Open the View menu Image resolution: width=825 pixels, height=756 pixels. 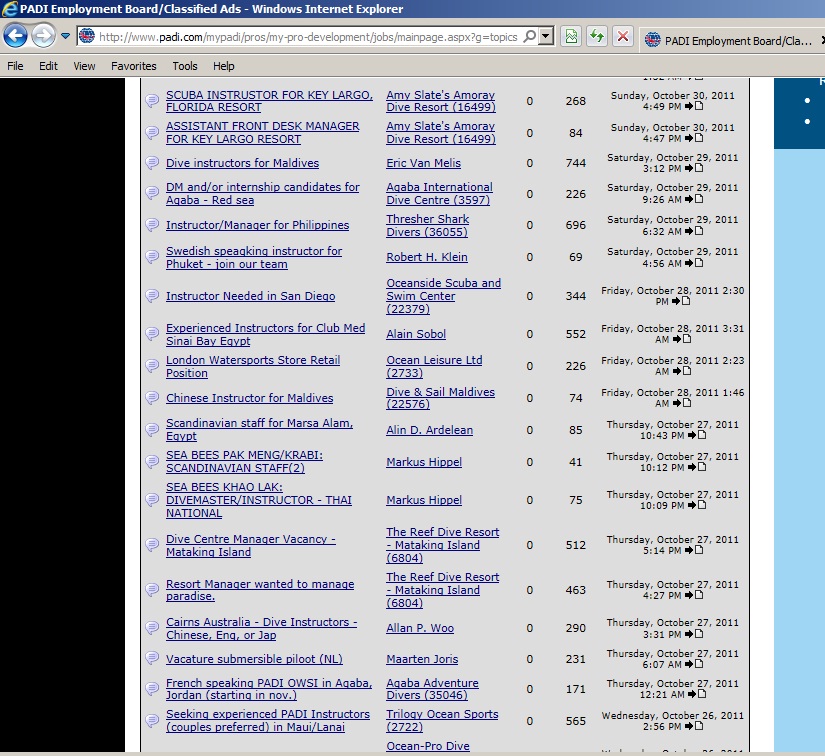click(84, 66)
